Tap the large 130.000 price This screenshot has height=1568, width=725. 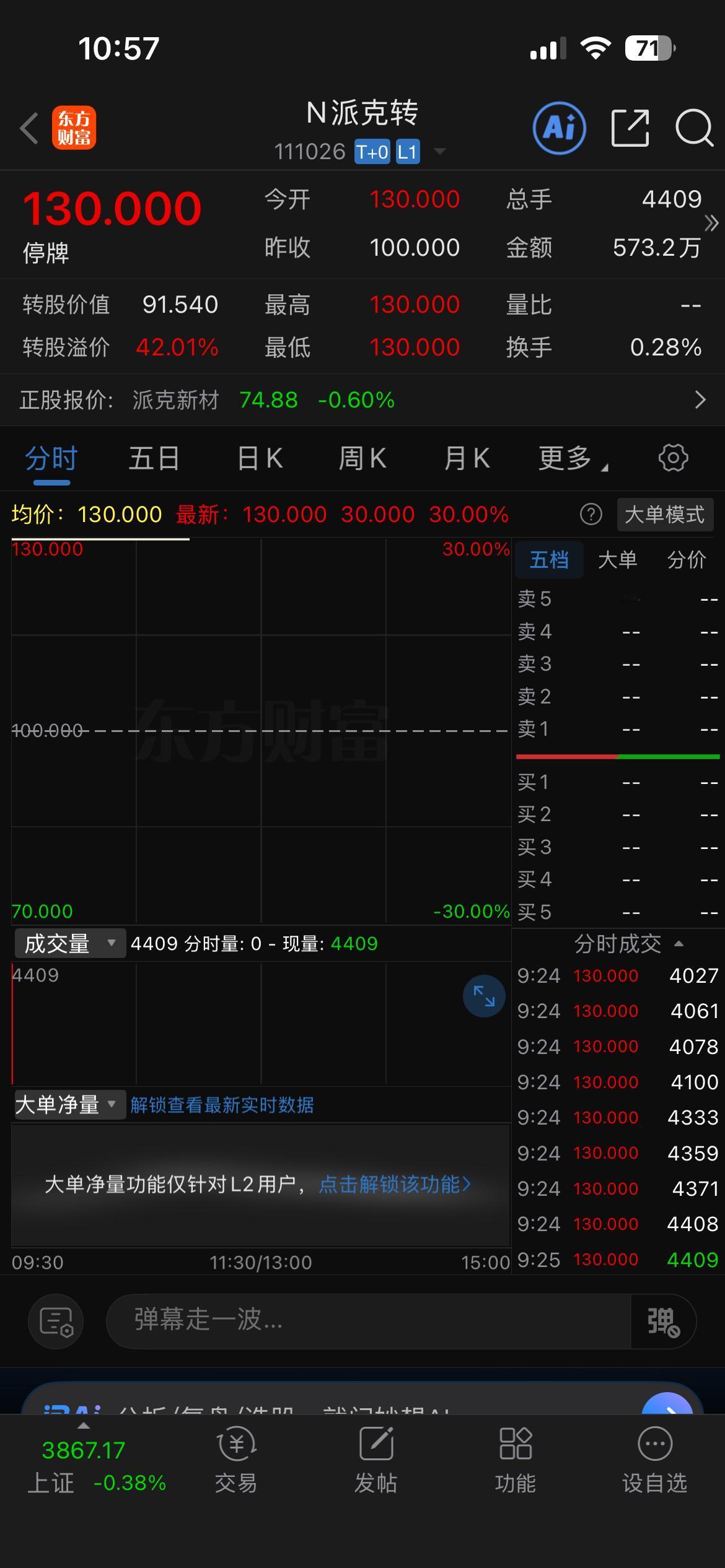[x=112, y=209]
